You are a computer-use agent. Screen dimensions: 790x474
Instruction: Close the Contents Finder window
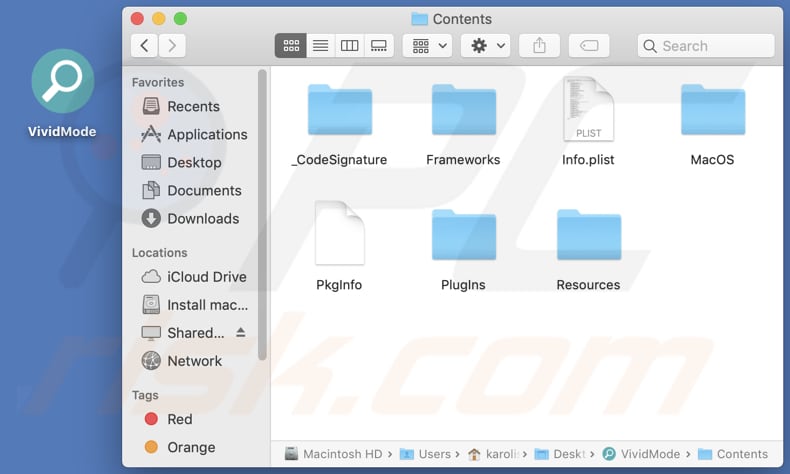137,19
